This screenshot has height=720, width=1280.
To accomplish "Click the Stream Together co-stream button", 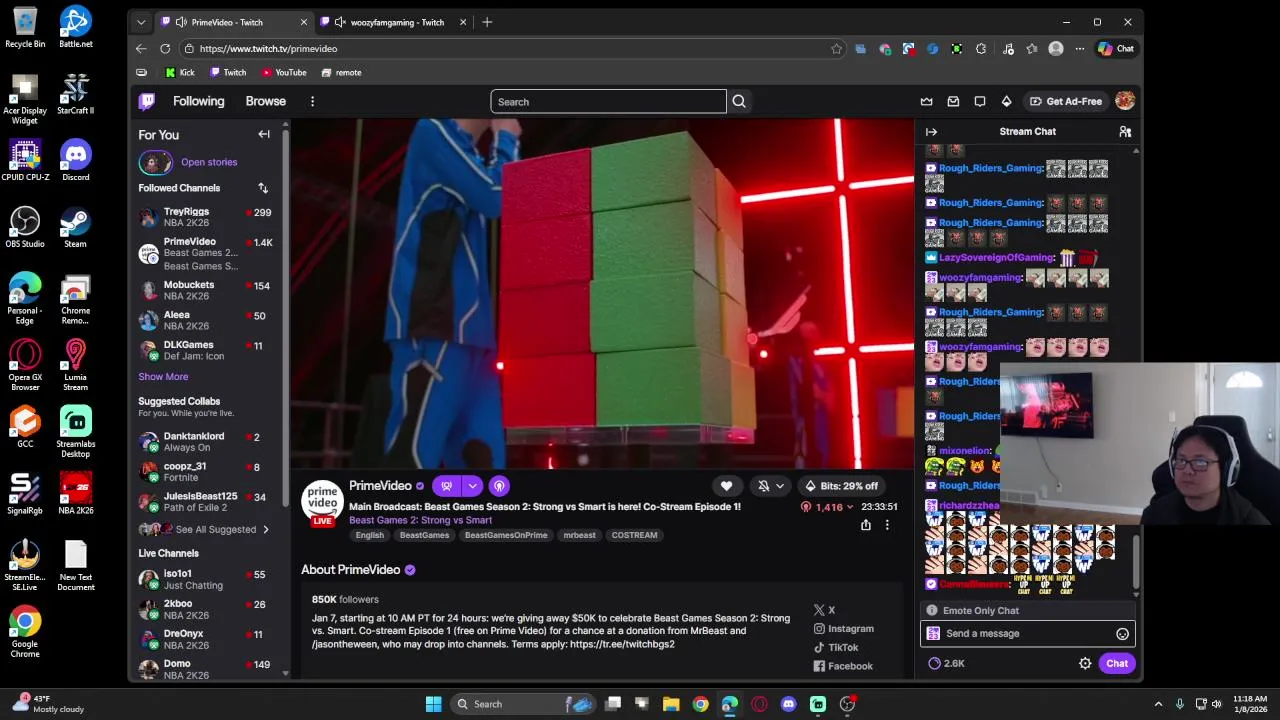I will coord(447,486).
